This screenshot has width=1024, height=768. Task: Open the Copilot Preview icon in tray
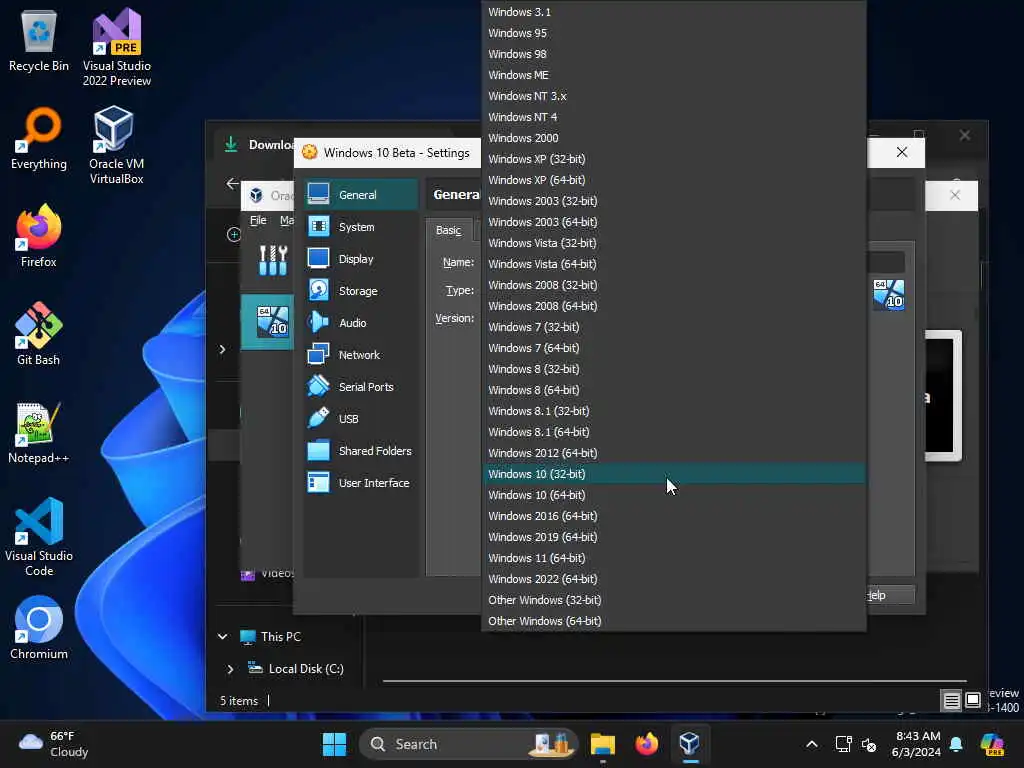(993, 743)
